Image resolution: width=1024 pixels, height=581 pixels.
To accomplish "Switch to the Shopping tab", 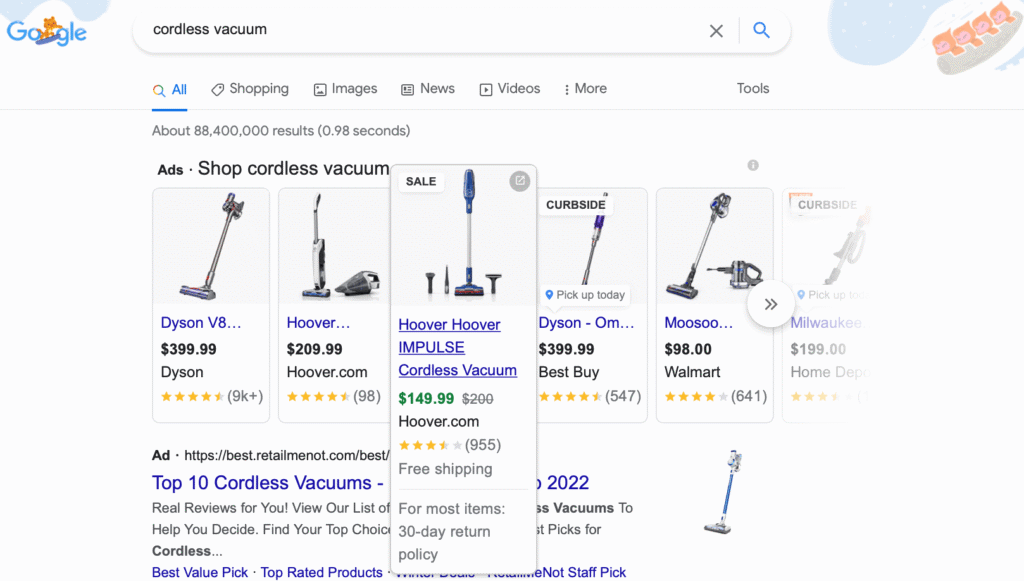I will 250,89.
